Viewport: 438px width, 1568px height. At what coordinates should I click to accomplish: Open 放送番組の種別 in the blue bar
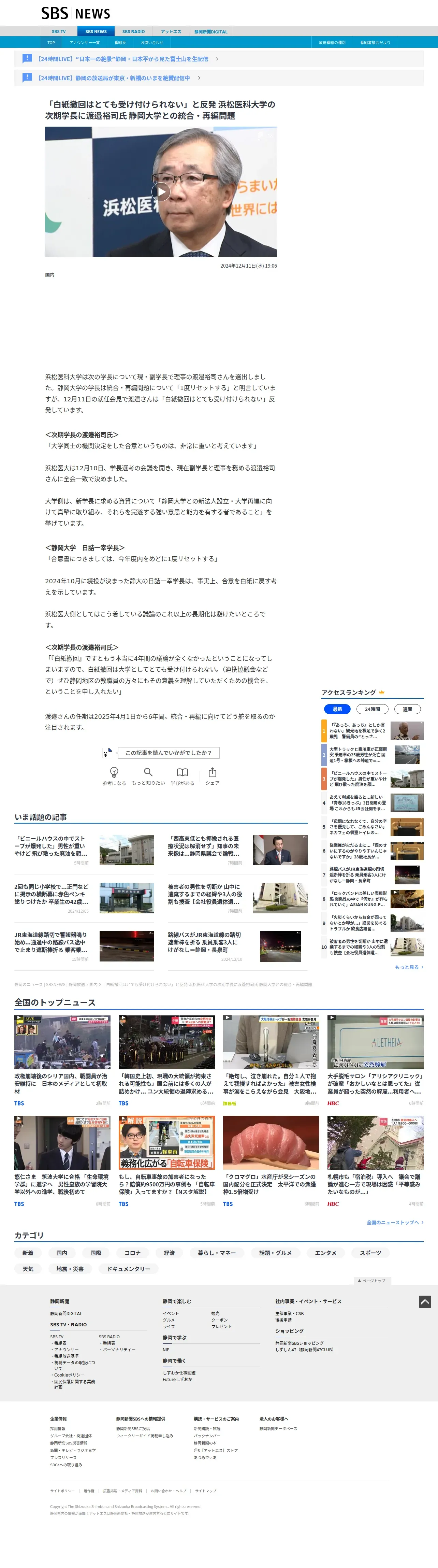332,43
